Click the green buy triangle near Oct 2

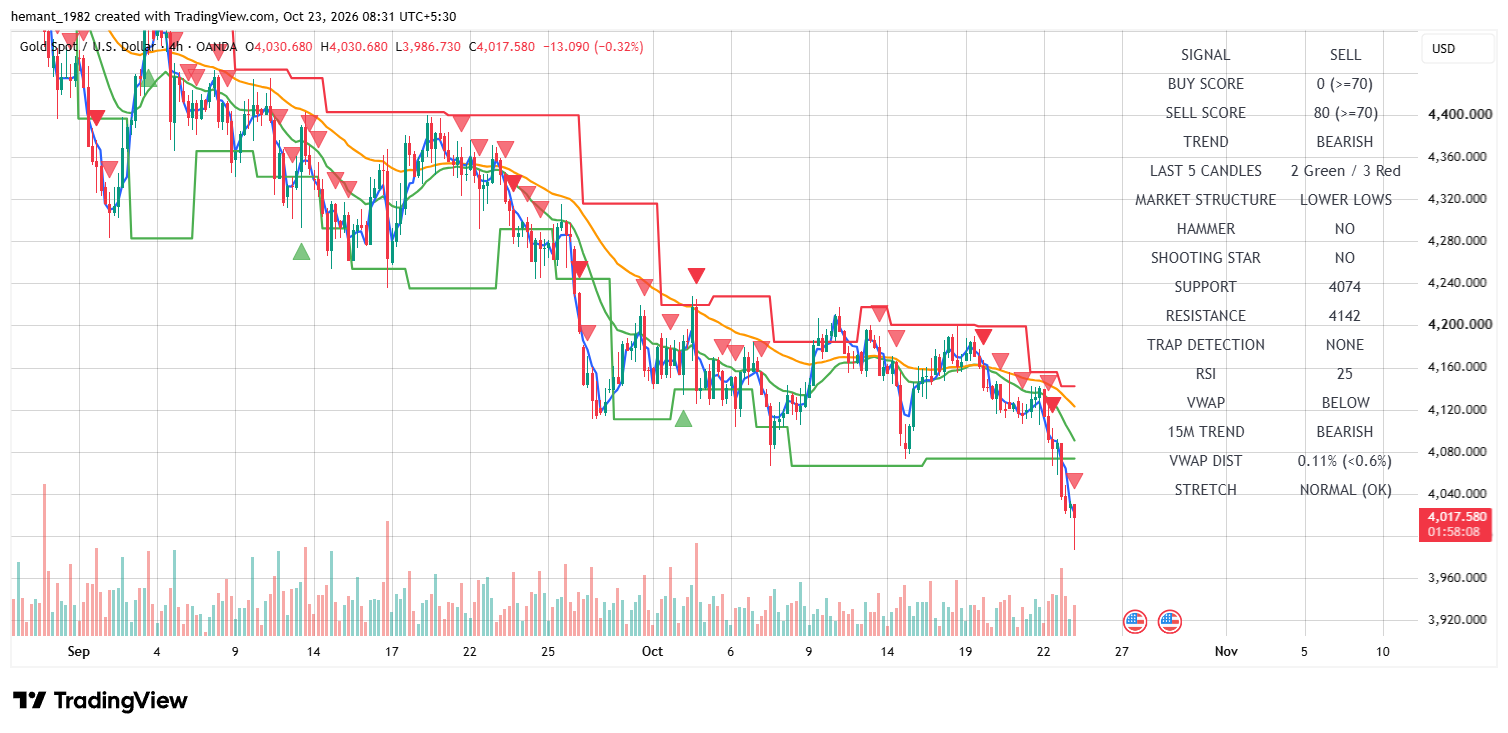pos(683,418)
